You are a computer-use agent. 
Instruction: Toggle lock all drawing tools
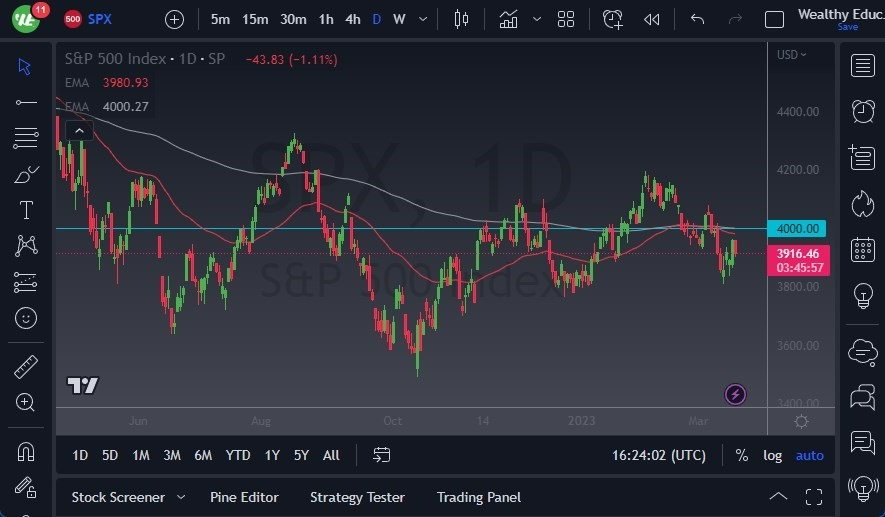25,487
